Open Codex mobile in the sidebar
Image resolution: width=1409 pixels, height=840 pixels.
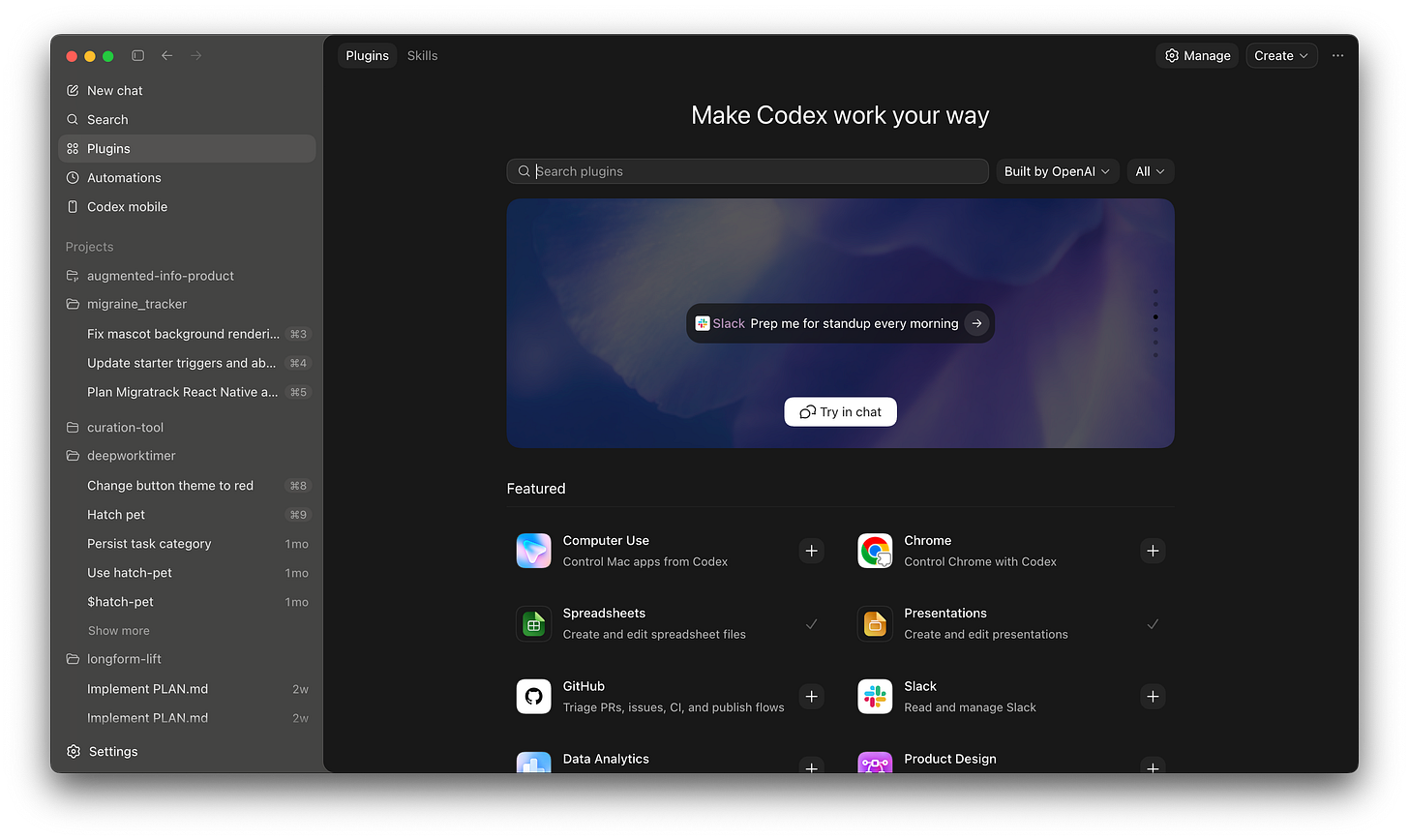pos(188,207)
